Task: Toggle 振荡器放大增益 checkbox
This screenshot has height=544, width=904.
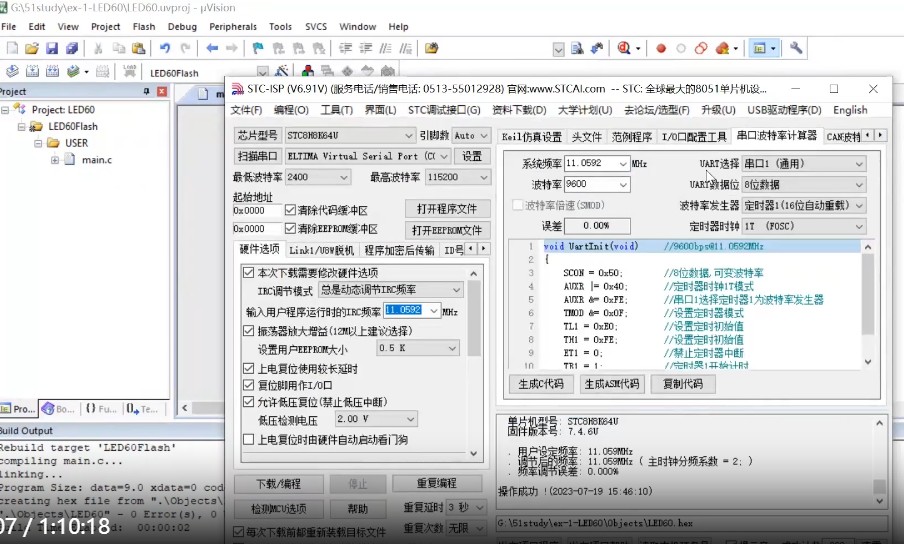Action: coord(248,331)
